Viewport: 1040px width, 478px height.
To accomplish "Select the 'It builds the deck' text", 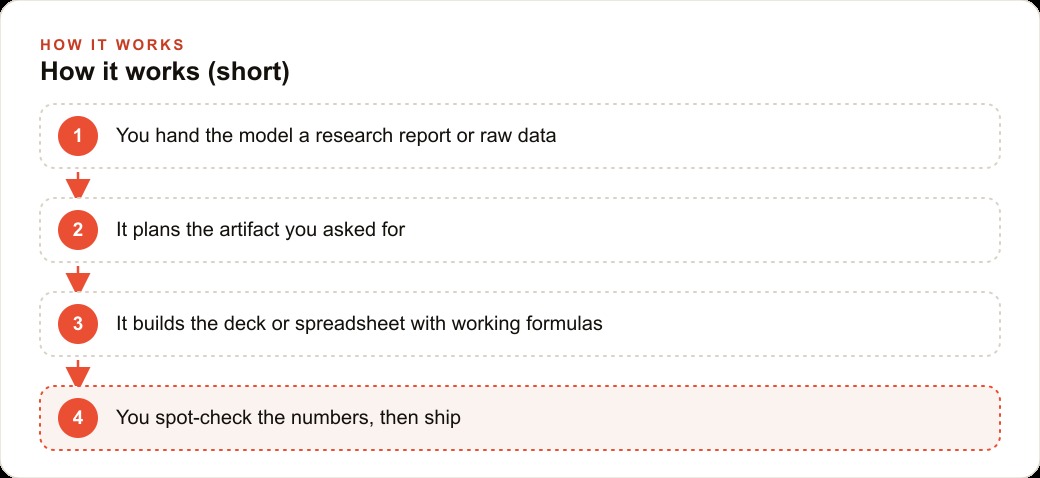I will point(359,324).
